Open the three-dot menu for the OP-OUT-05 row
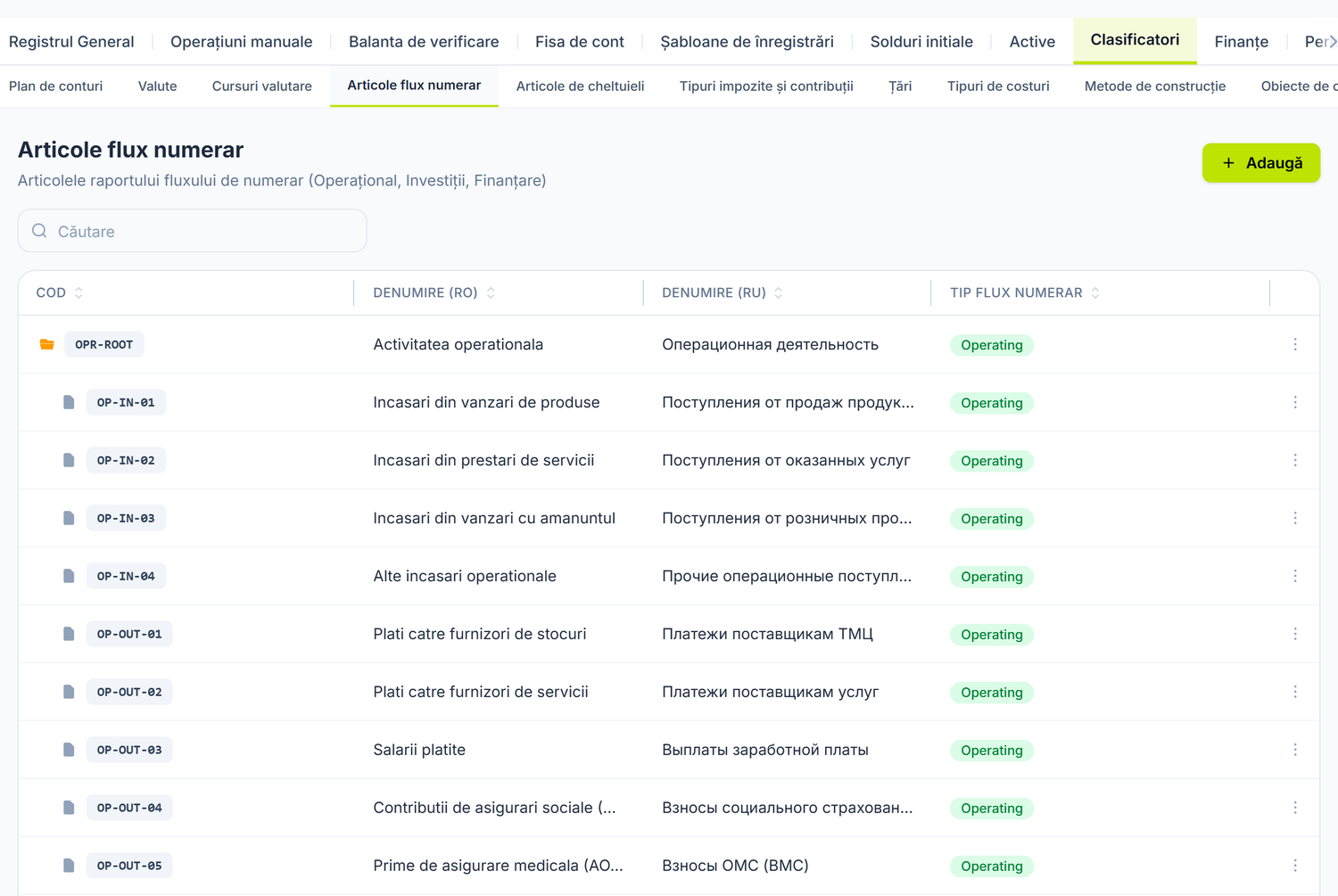This screenshot has width=1338, height=896. (x=1295, y=866)
